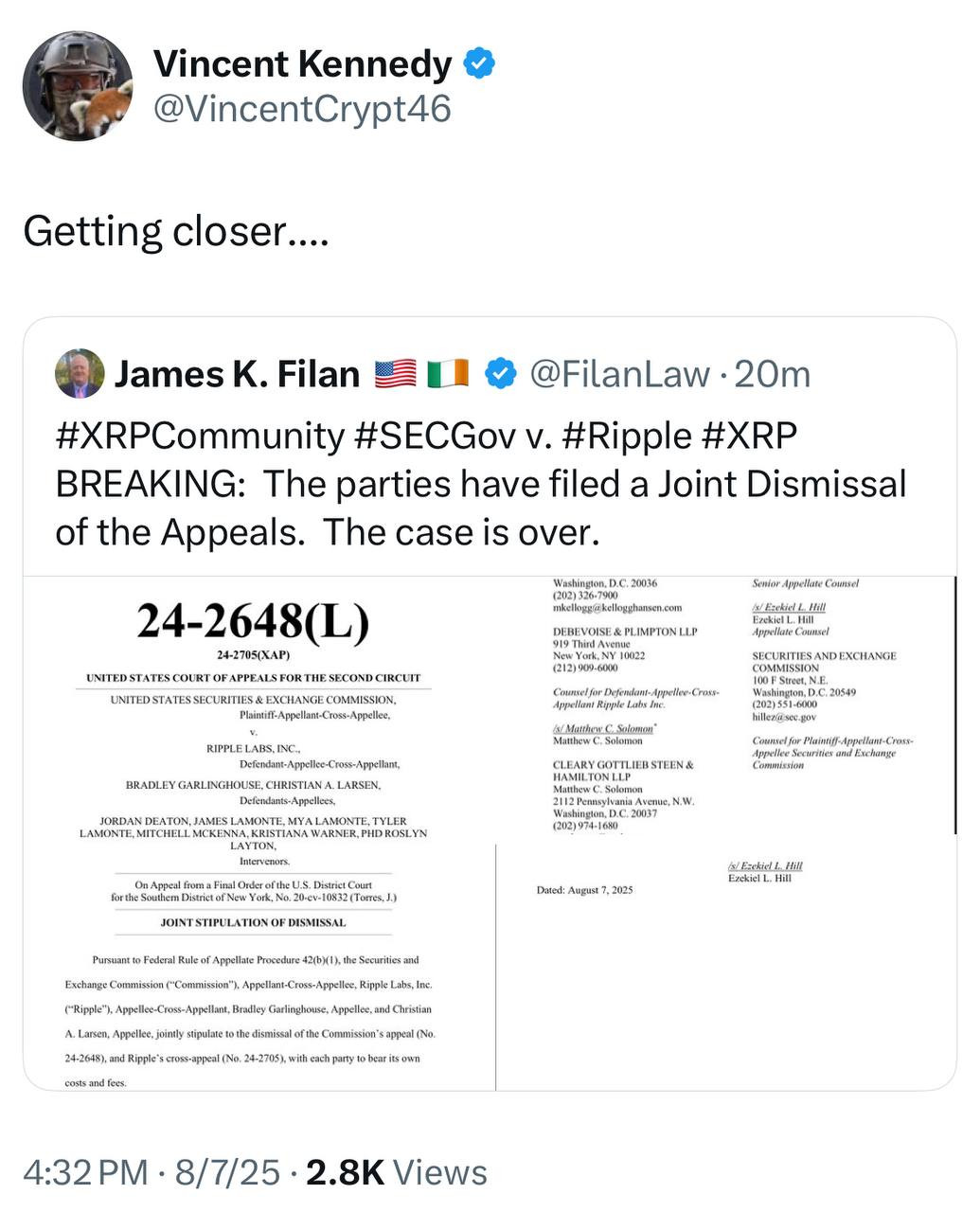Click the 4:32 PM · 8/7/25 post timestamp
Screen dimensions: 980x1212
[x=151, y=1172]
